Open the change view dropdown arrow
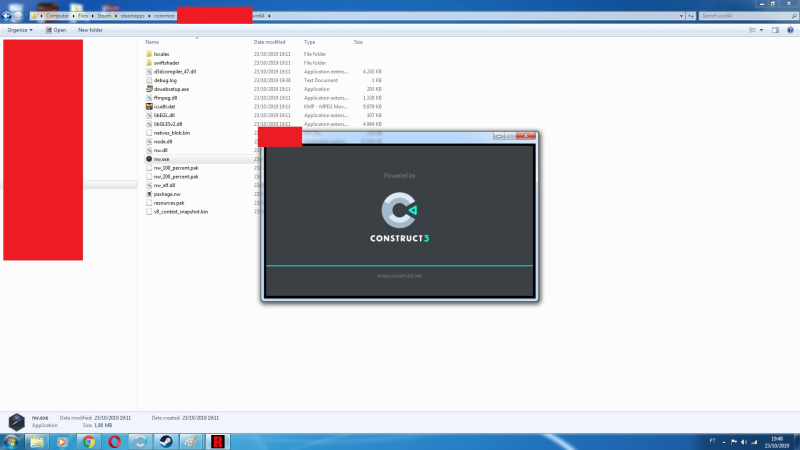 click(x=761, y=30)
